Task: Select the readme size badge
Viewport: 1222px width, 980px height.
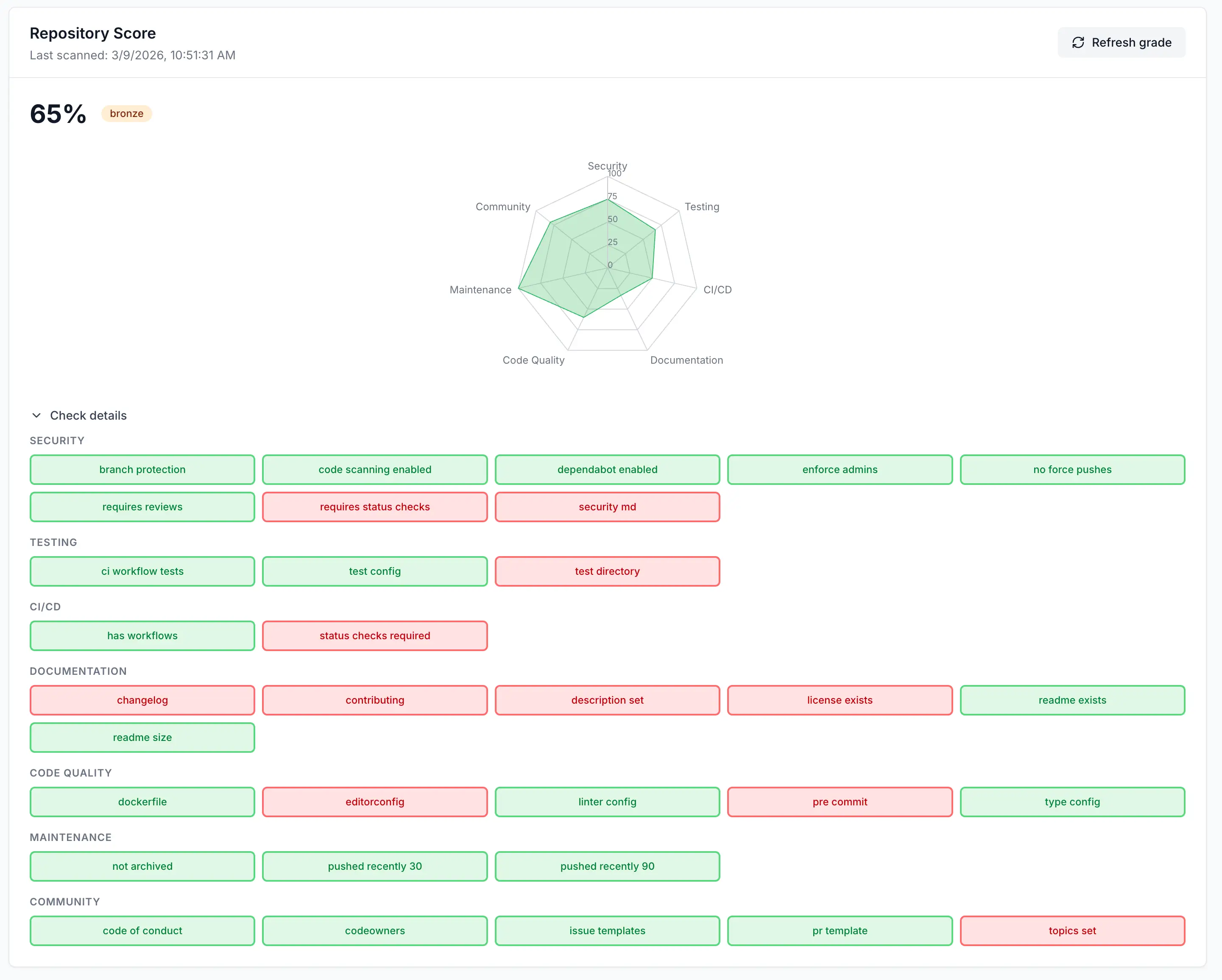Action: (x=142, y=738)
